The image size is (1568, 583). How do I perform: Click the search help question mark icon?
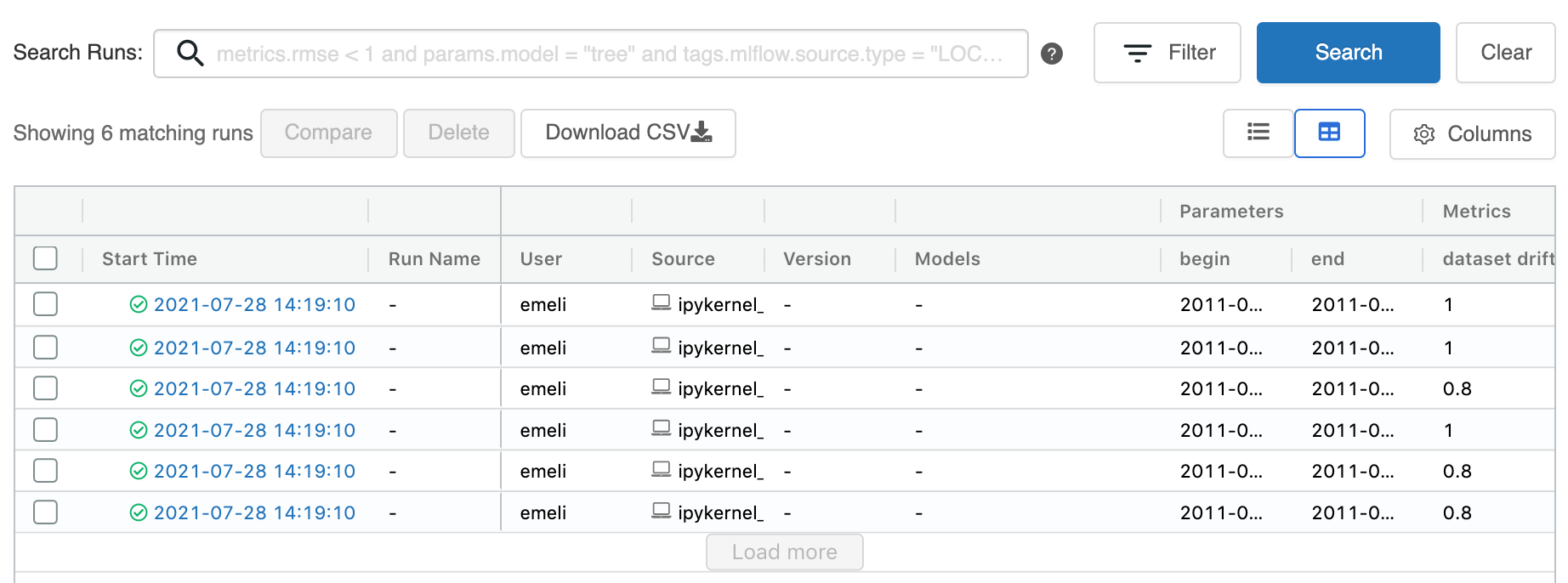[x=1052, y=54]
